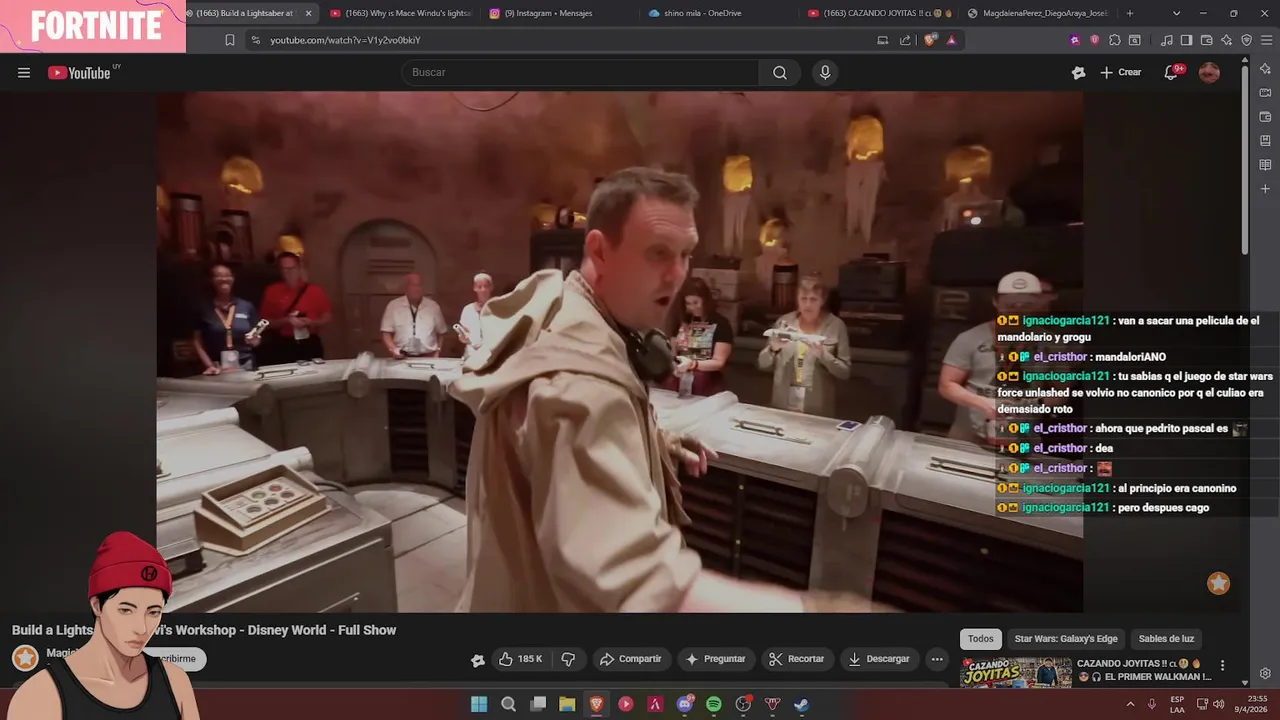Open YouTube notifications bell
This screenshot has width=1280, height=720.
[x=1171, y=72]
